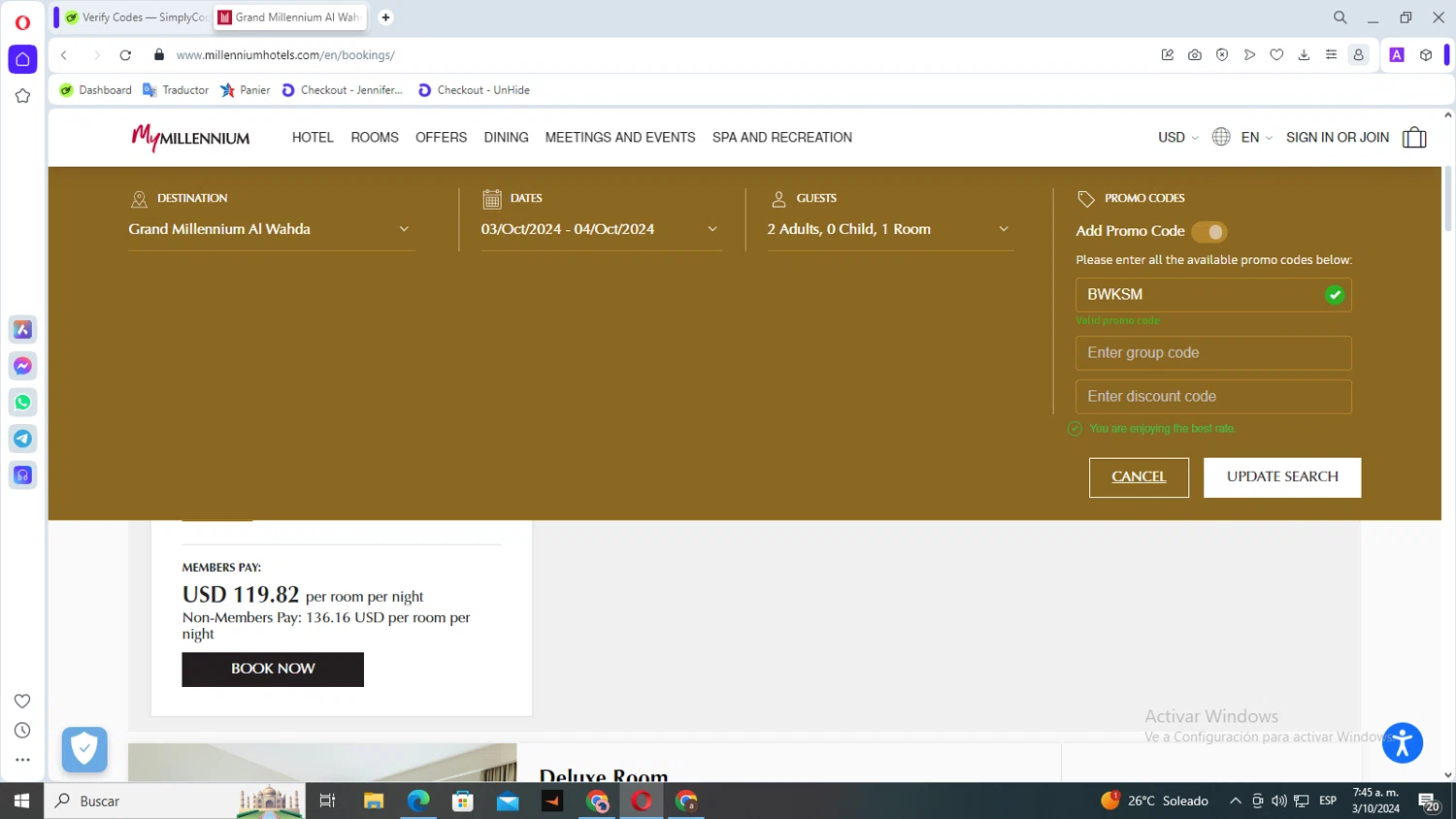Click the BOOK NOW button
This screenshot has height=819, width=1456.
tap(273, 670)
